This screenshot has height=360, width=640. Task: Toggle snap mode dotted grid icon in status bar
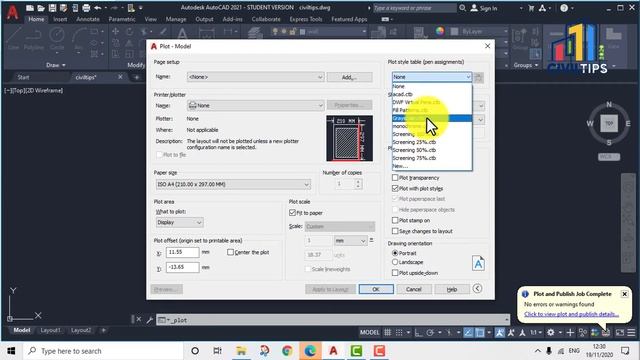(399, 333)
